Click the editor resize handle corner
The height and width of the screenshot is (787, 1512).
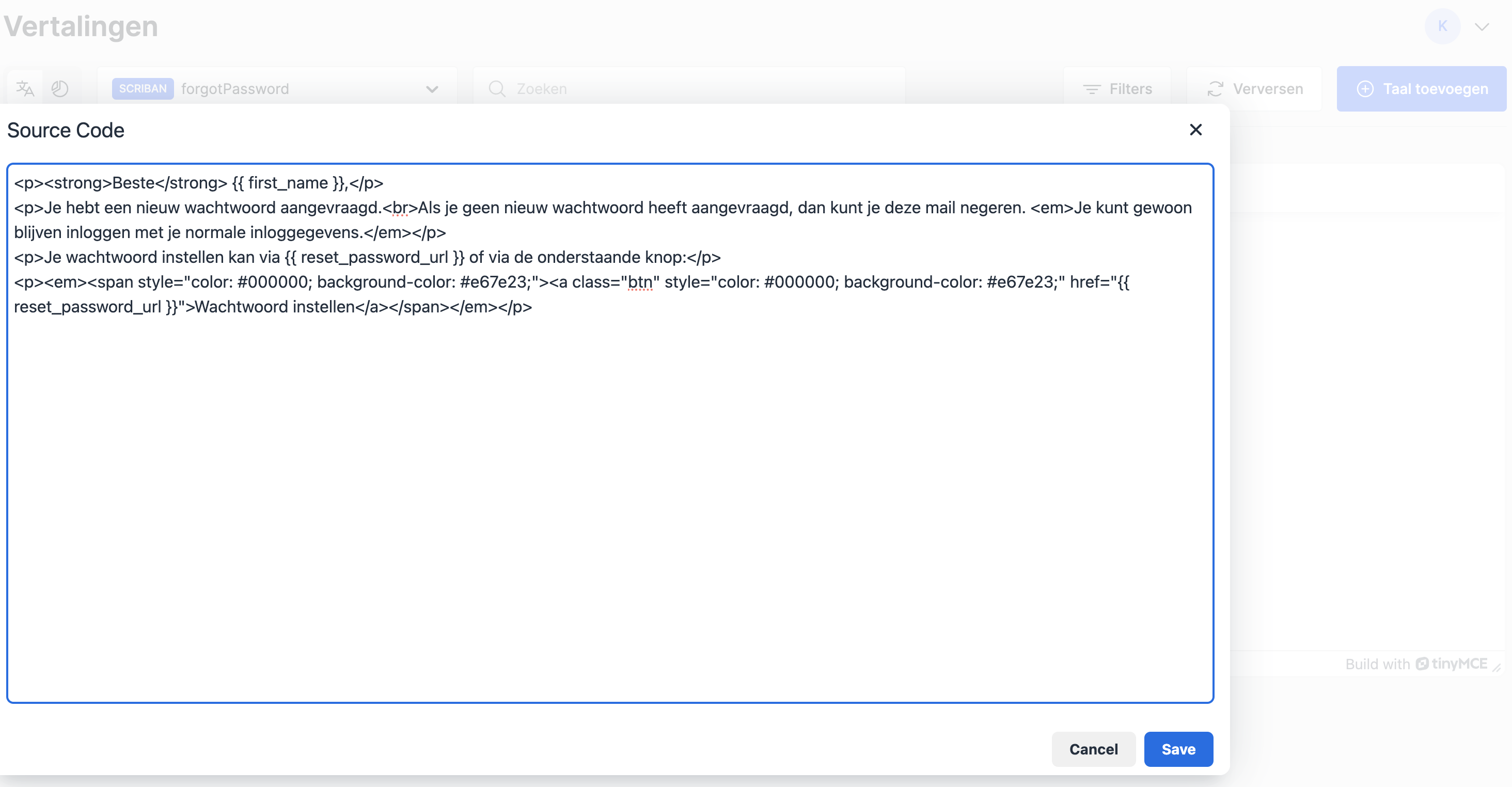pyautogui.click(x=1498, y=668)
